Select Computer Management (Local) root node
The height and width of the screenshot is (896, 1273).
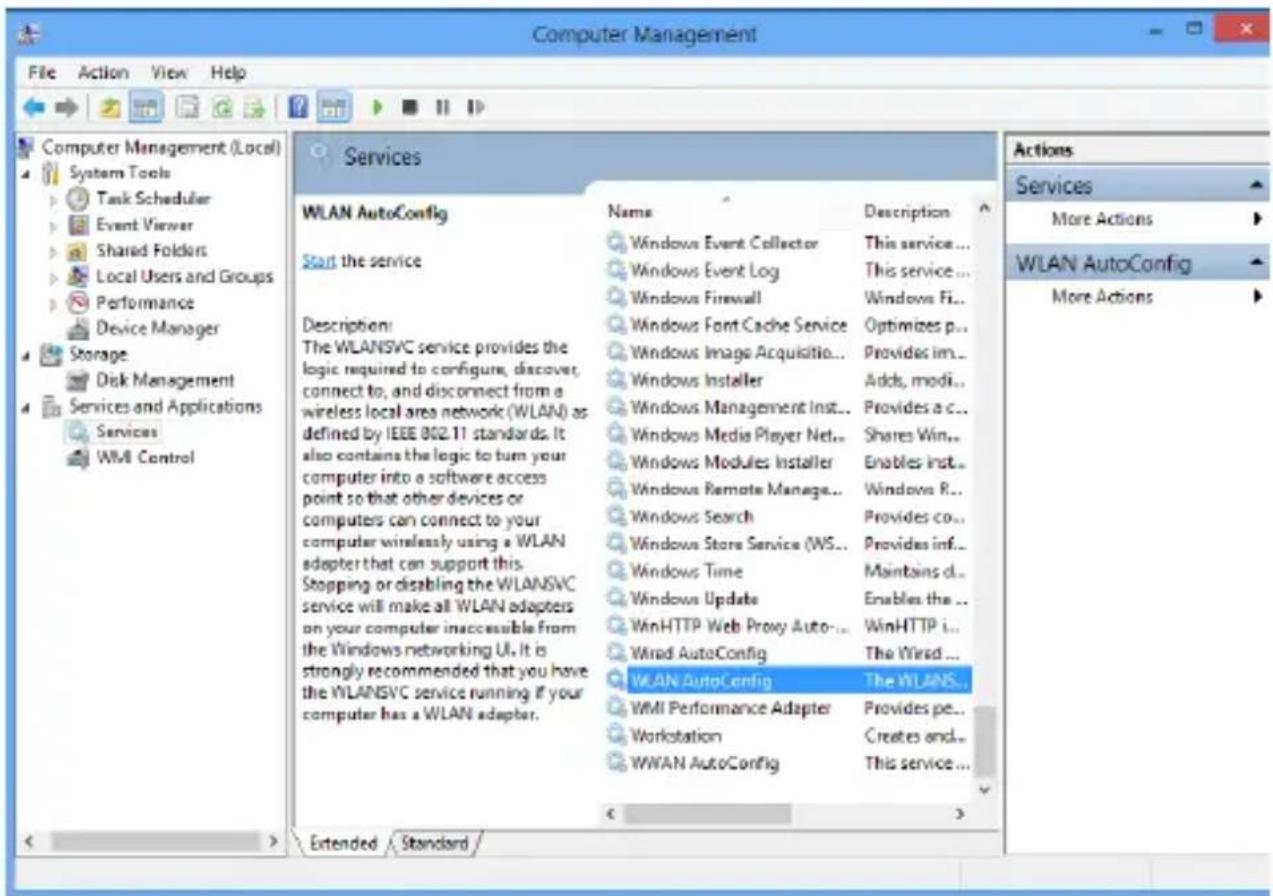(x=162, y=150)
